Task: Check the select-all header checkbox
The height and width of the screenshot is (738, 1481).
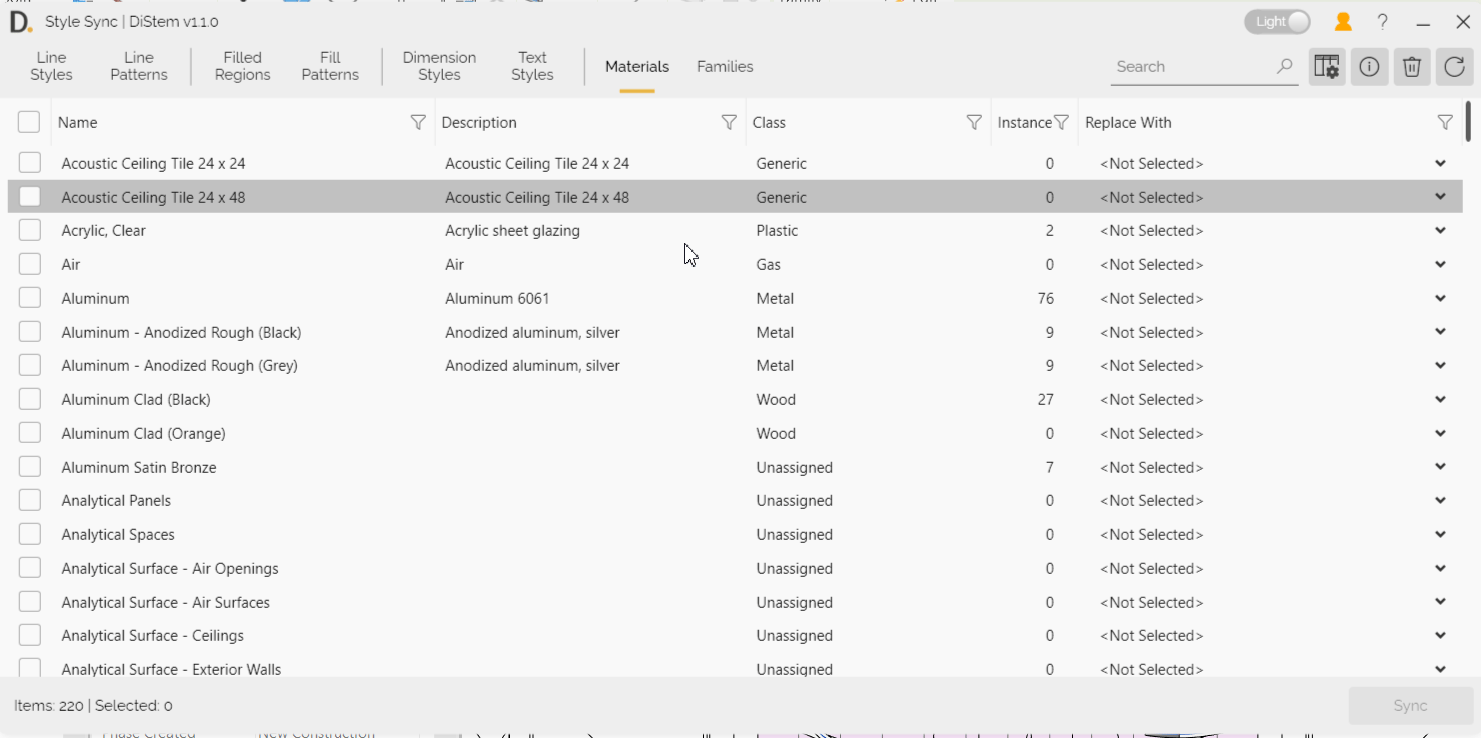Action: pos(29,122)
